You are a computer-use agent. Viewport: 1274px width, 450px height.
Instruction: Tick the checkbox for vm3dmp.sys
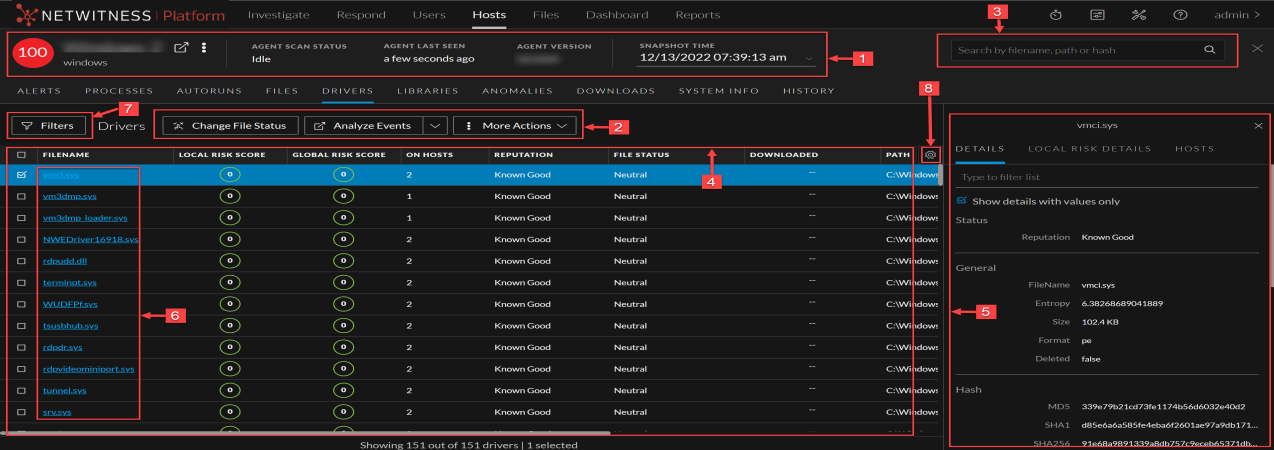tap(22, 196)
